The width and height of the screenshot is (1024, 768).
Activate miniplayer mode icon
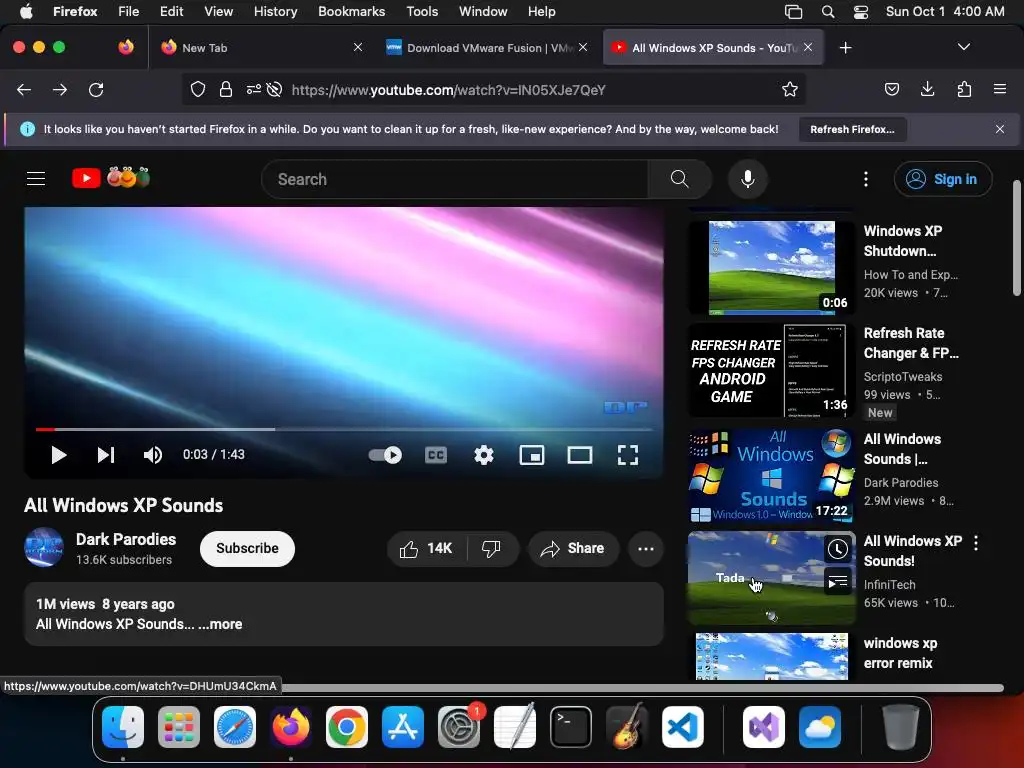[532, 455]
